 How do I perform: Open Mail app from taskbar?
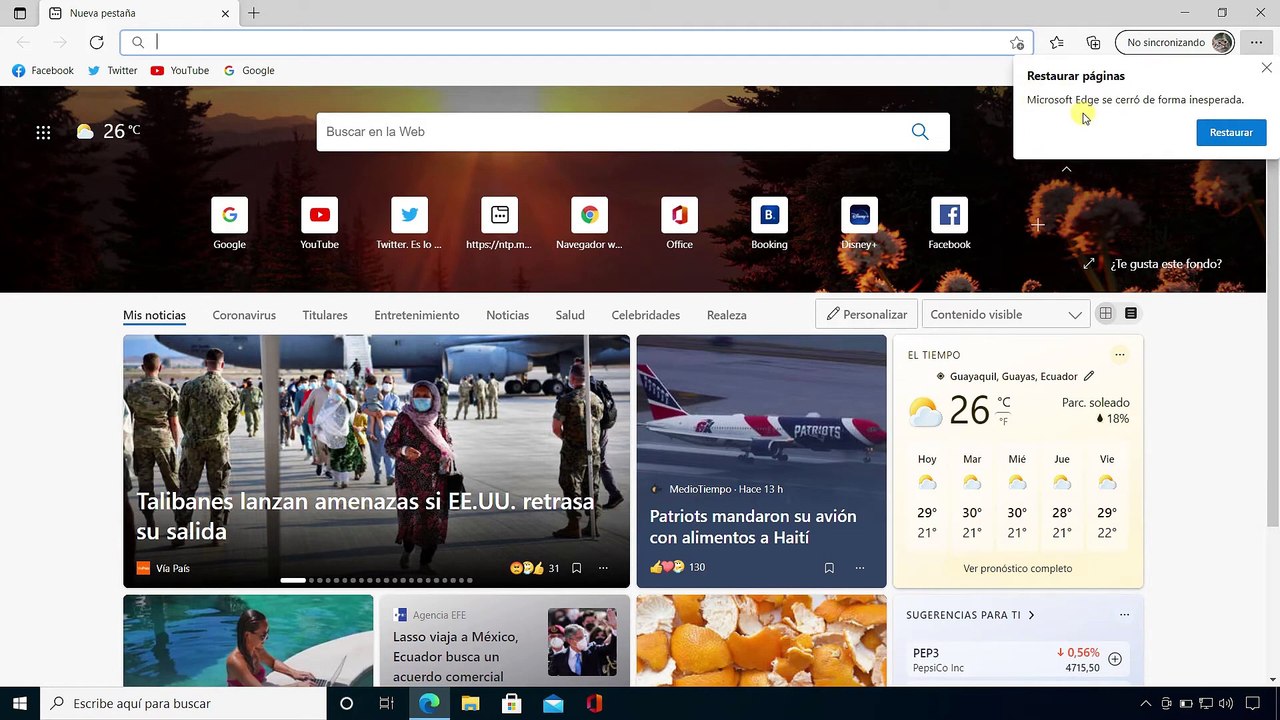(x=553, y=703)
